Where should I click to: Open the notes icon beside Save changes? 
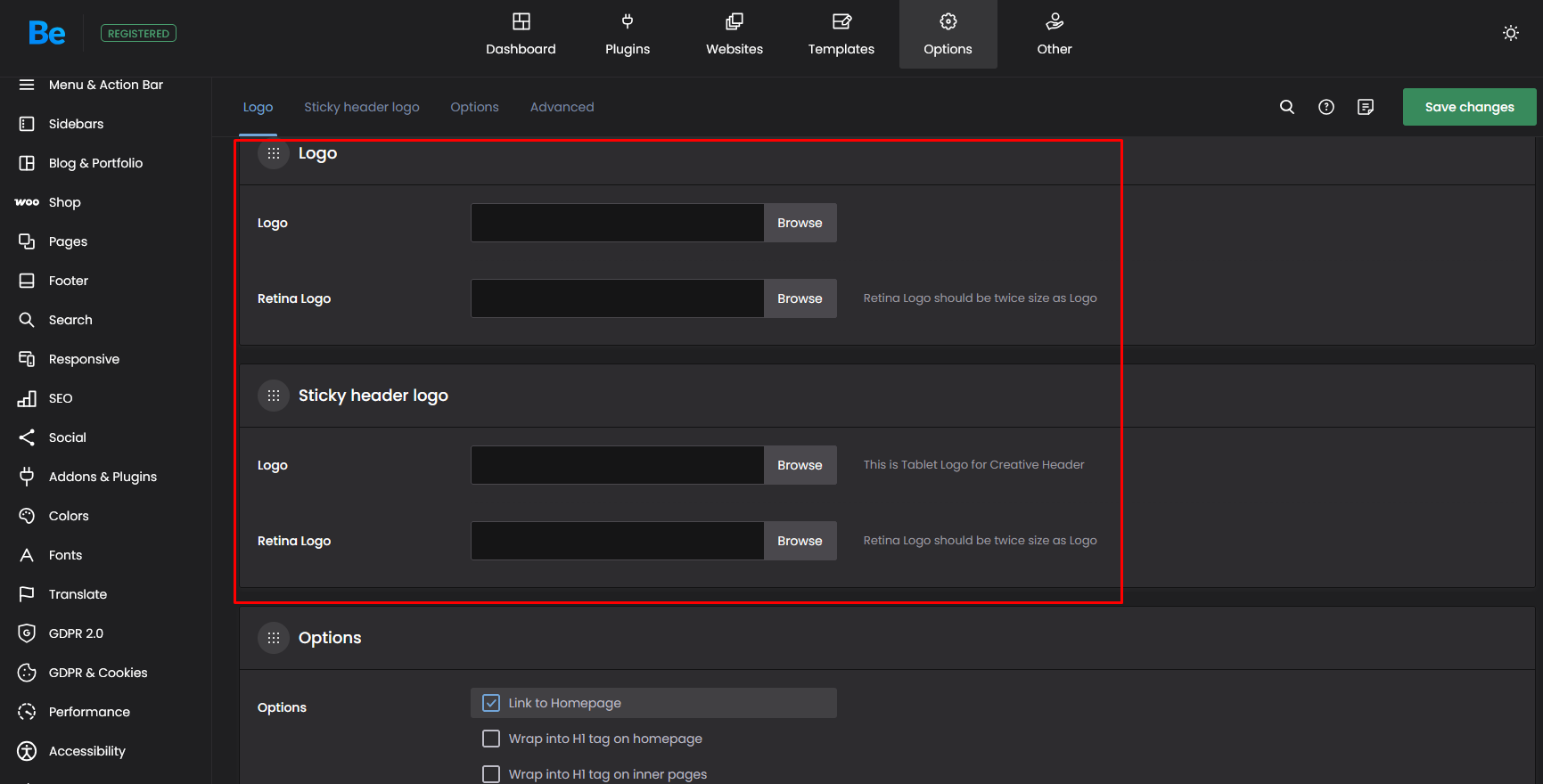(1365, 107)
